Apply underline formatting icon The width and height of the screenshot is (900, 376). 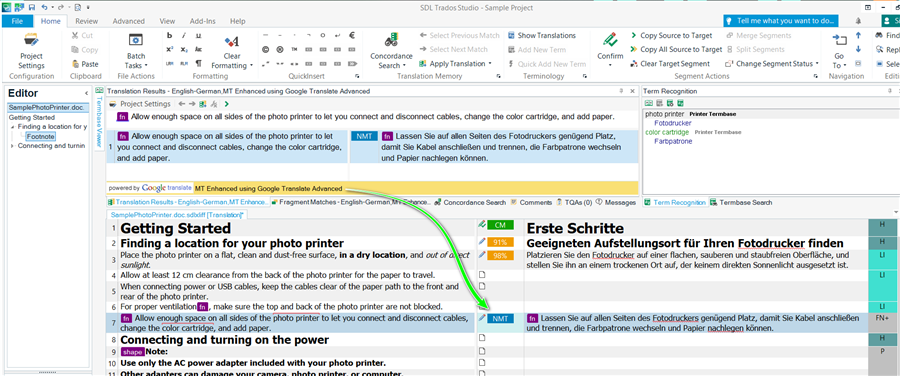click(198, 36)
